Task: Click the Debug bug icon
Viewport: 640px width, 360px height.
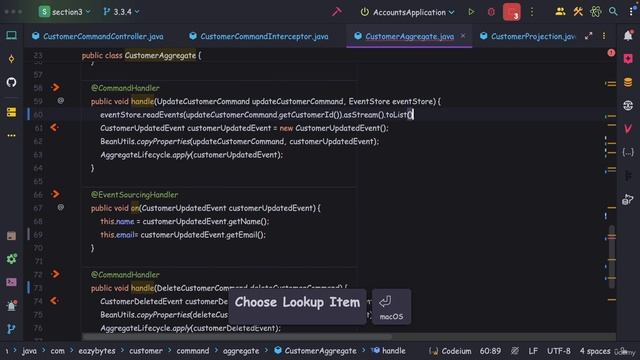Action: pos(491,12)
